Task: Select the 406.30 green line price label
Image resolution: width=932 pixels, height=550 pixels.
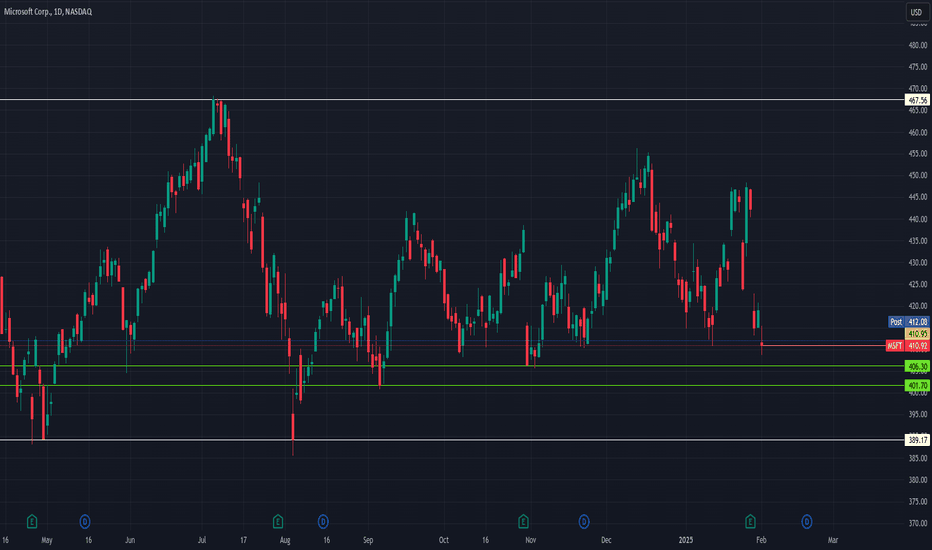Action: pyautogui.click(x=917, y=366)
